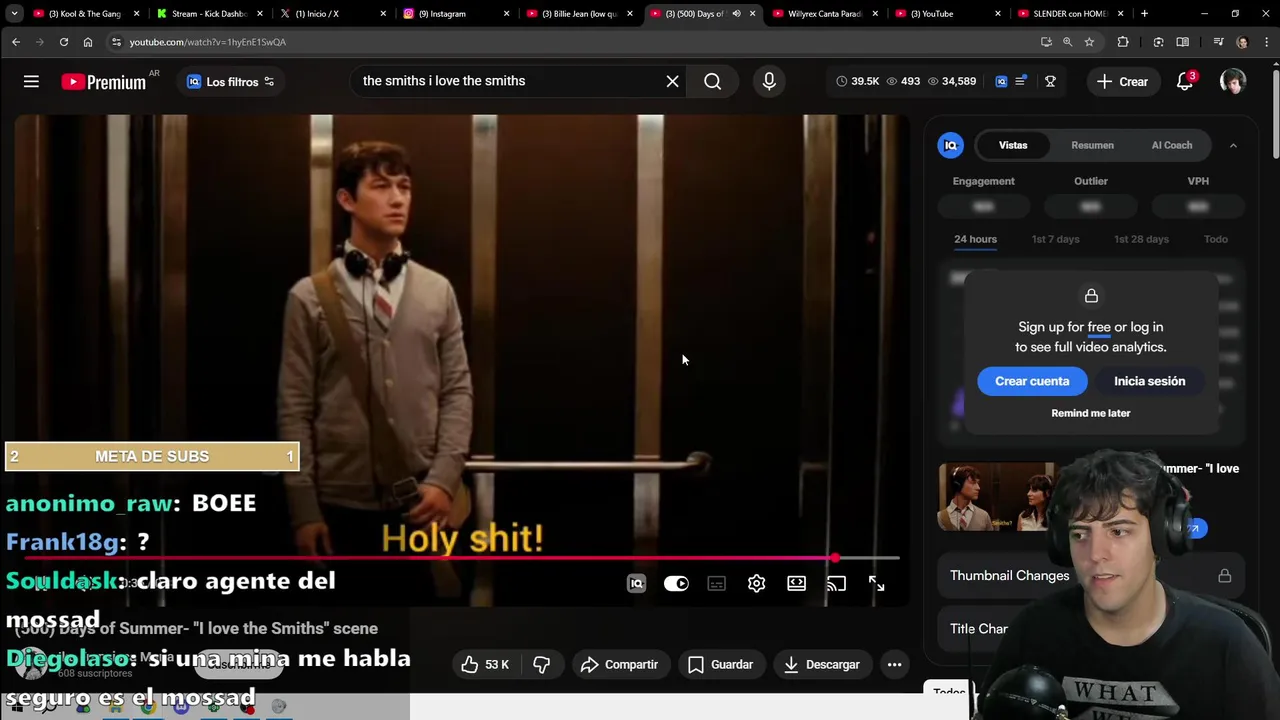This screenshot has height=720, width=1280.
Task: Click the Crear button
Action: pyautogui.click(x=1122, y=82)
